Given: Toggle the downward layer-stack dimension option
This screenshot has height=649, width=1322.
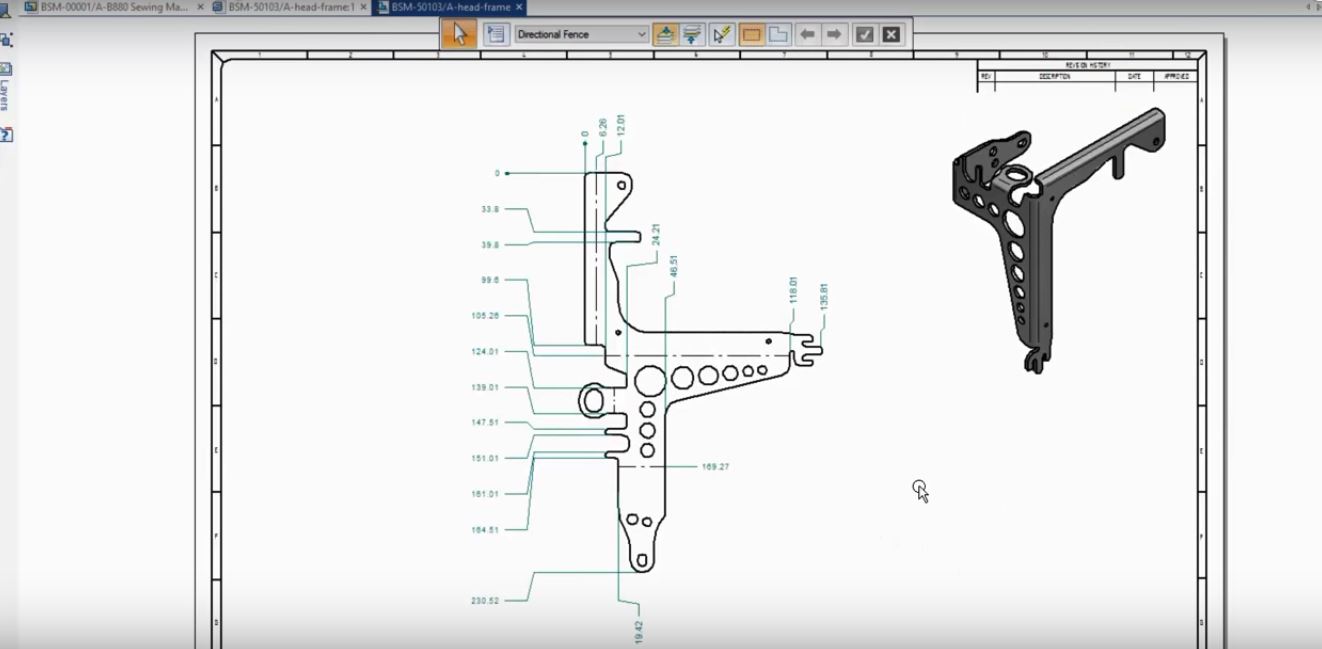Looking at the screenshot, I should pos(692,34).
